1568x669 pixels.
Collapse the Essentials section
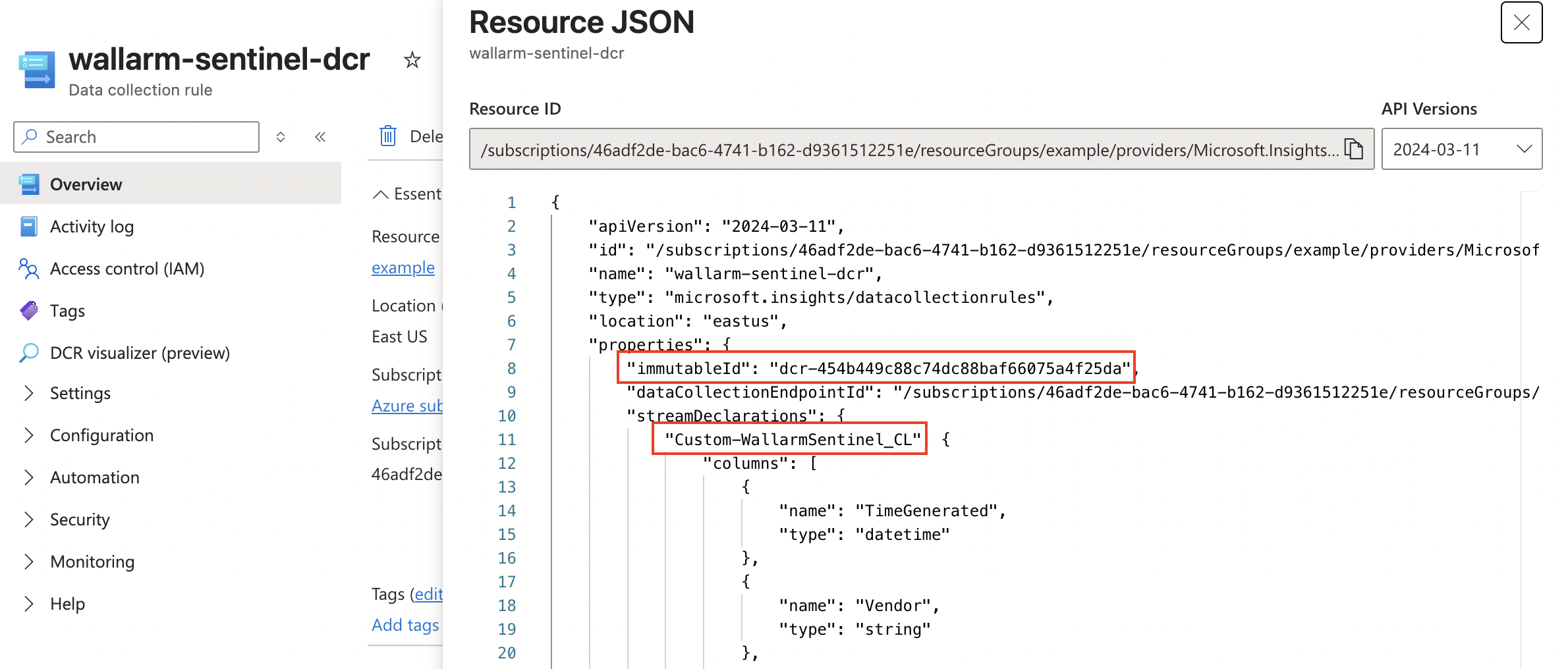pyautogui.click(x=381, y=193)
